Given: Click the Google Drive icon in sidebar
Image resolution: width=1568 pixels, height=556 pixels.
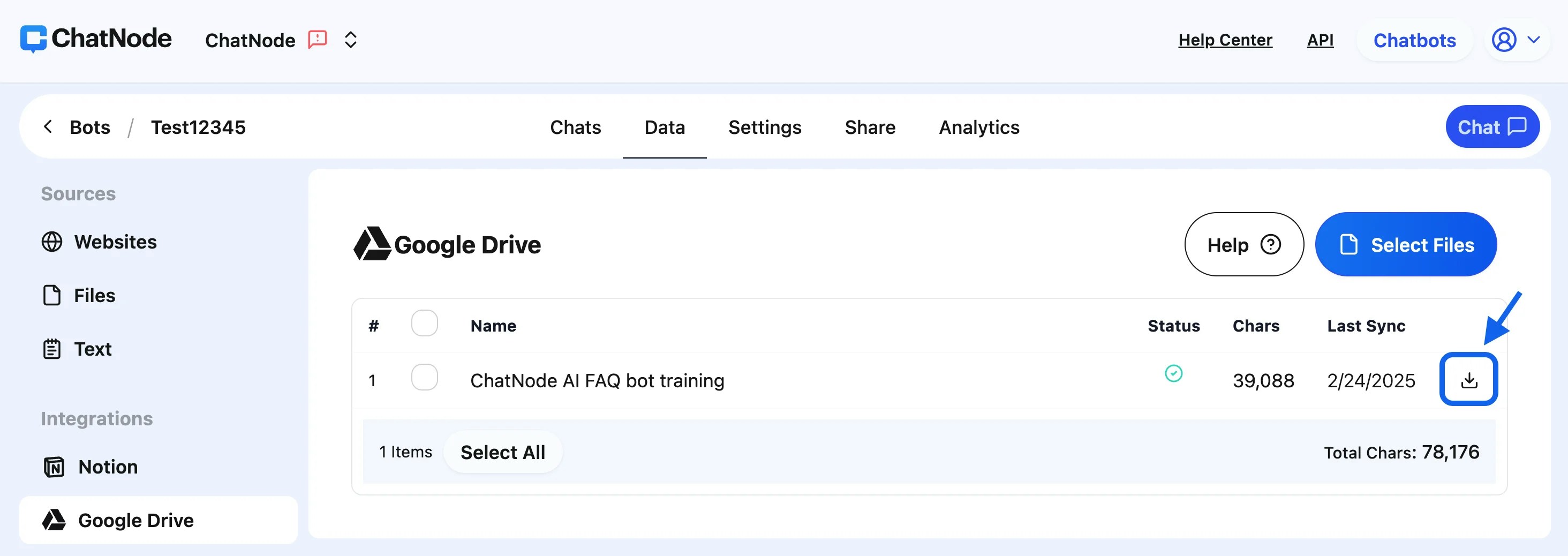Looking at the screenshot, I should [x=54, y=520].
